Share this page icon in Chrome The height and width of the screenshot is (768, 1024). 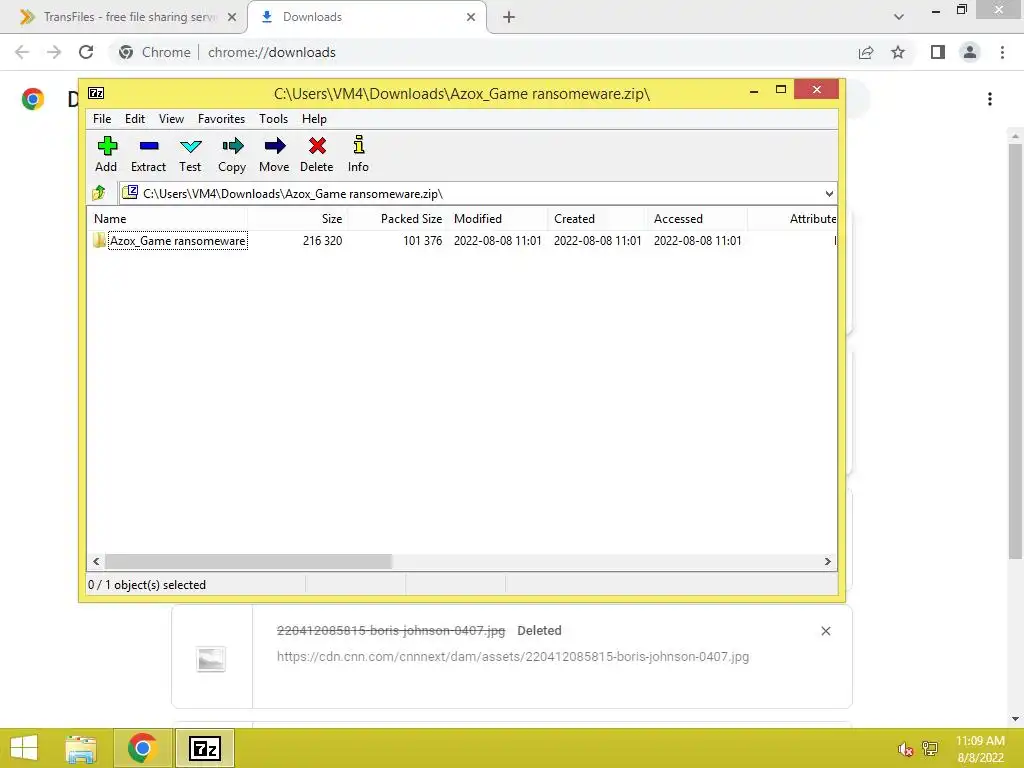[866, 52]
